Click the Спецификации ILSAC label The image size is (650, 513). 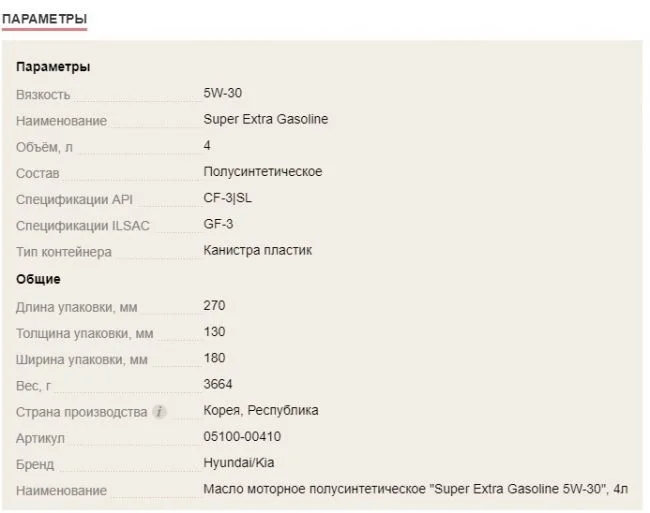coord(83,226)
